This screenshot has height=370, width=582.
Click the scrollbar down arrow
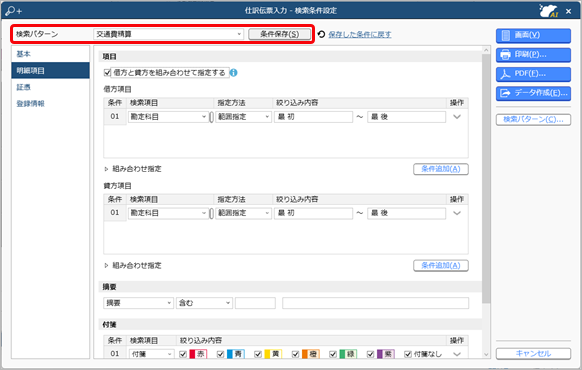[x=486, y=355]
